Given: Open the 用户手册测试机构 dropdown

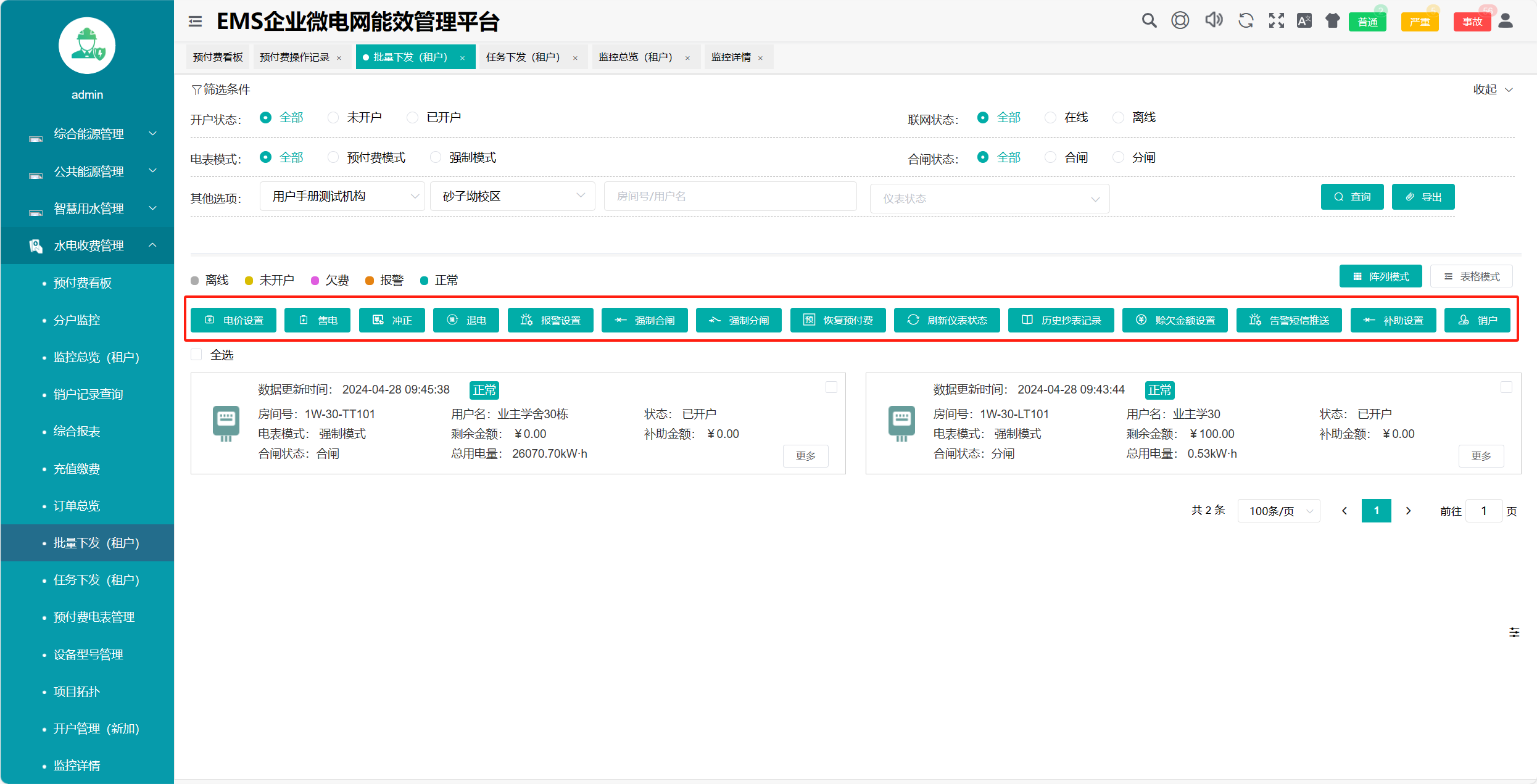Looking at the screenshot, I should pos(342,196).
